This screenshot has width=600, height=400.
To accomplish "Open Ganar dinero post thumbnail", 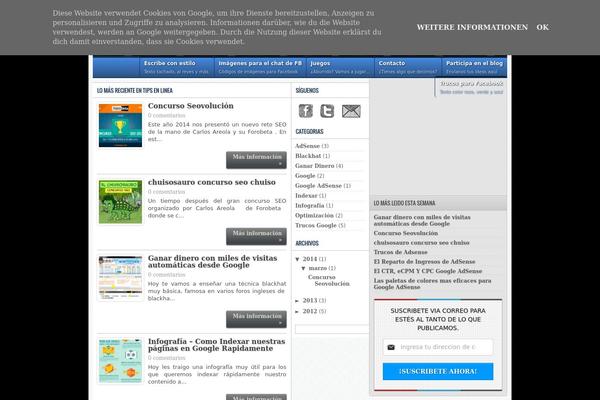I will pyautogui.click(x=121, y=278).
